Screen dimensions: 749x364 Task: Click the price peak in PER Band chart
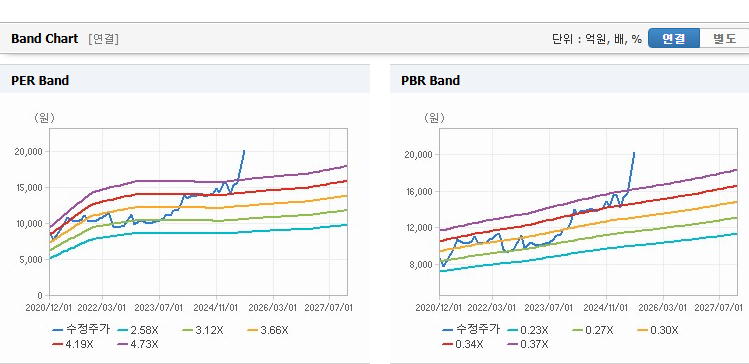click(x=244, y=151)
